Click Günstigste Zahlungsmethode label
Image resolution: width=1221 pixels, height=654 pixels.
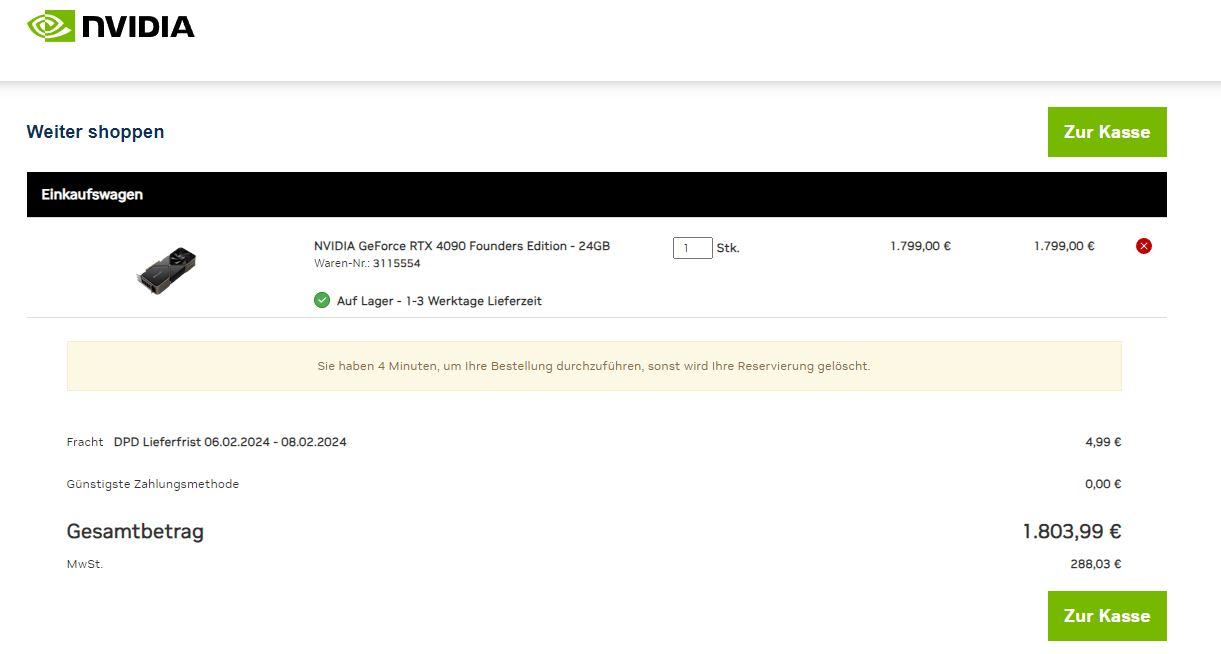[x=153, y=484]
